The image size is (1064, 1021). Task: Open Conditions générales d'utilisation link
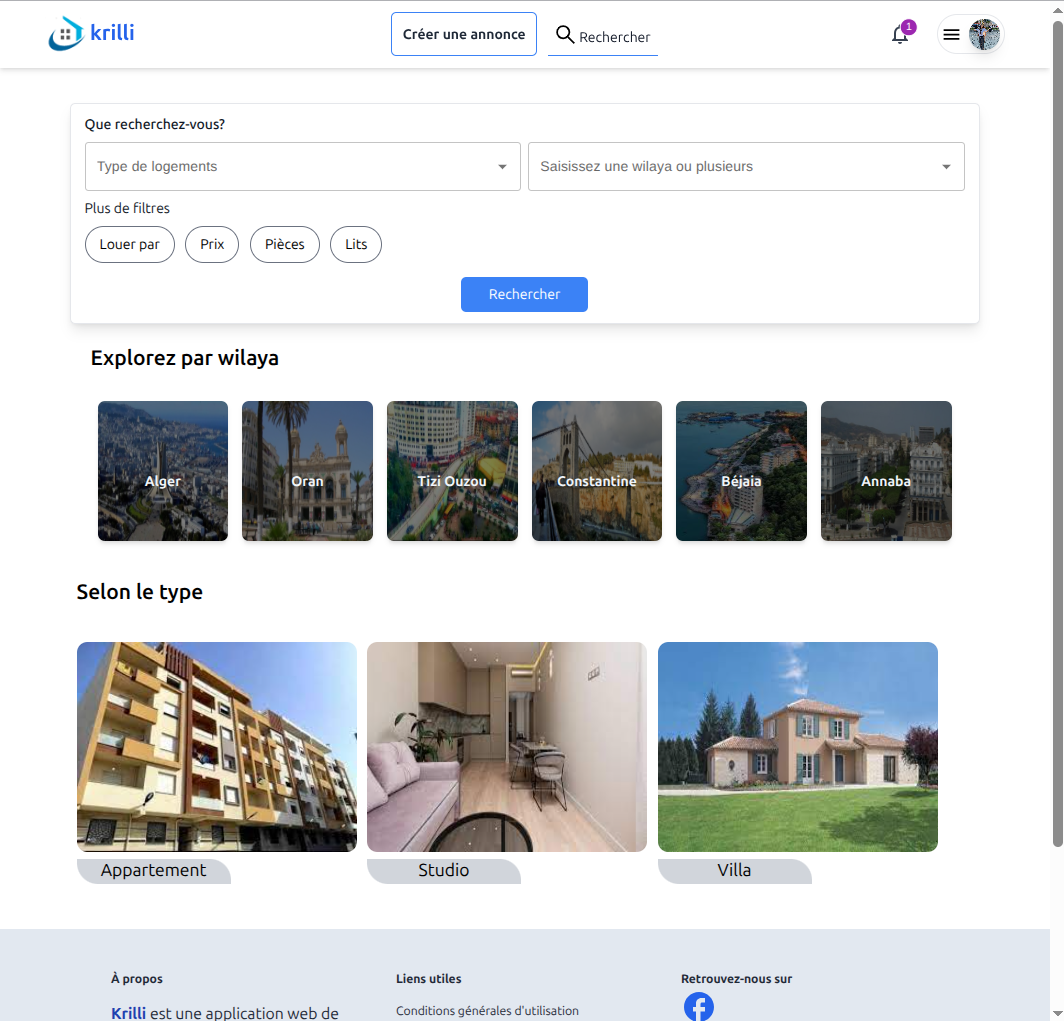[487, 1011]
